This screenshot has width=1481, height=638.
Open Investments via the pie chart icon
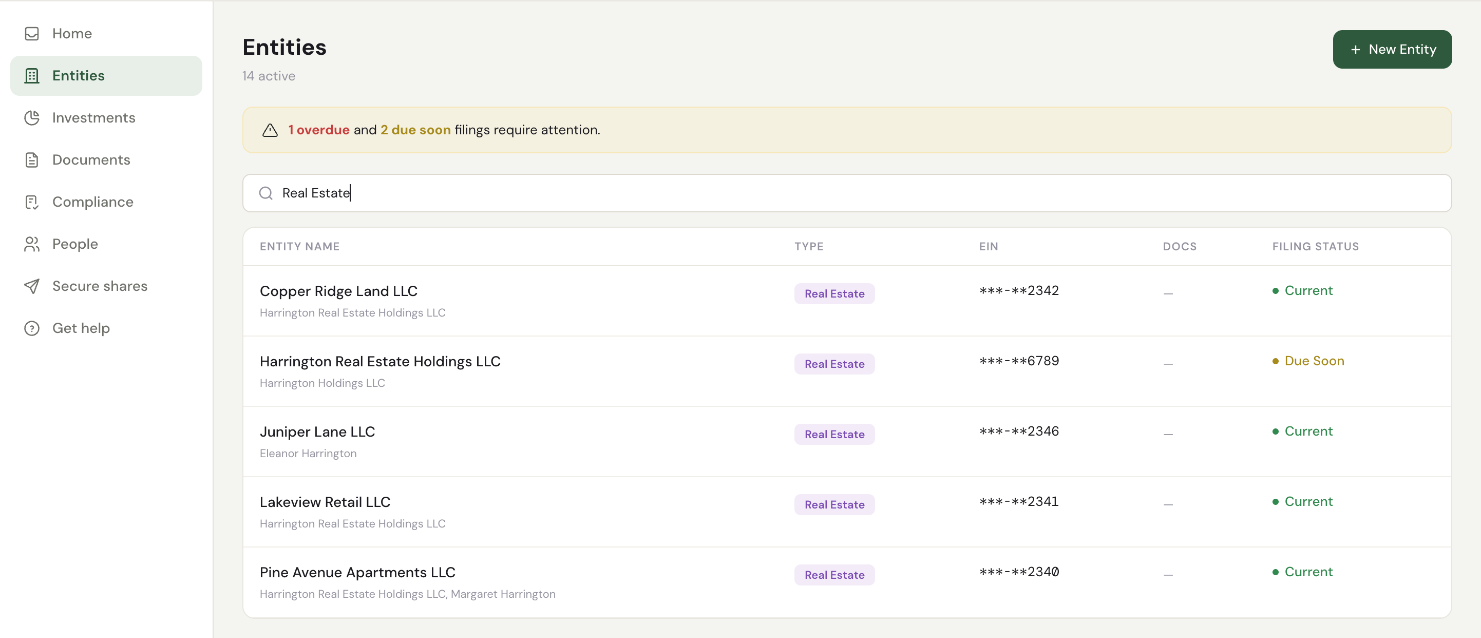coord(32,117)
